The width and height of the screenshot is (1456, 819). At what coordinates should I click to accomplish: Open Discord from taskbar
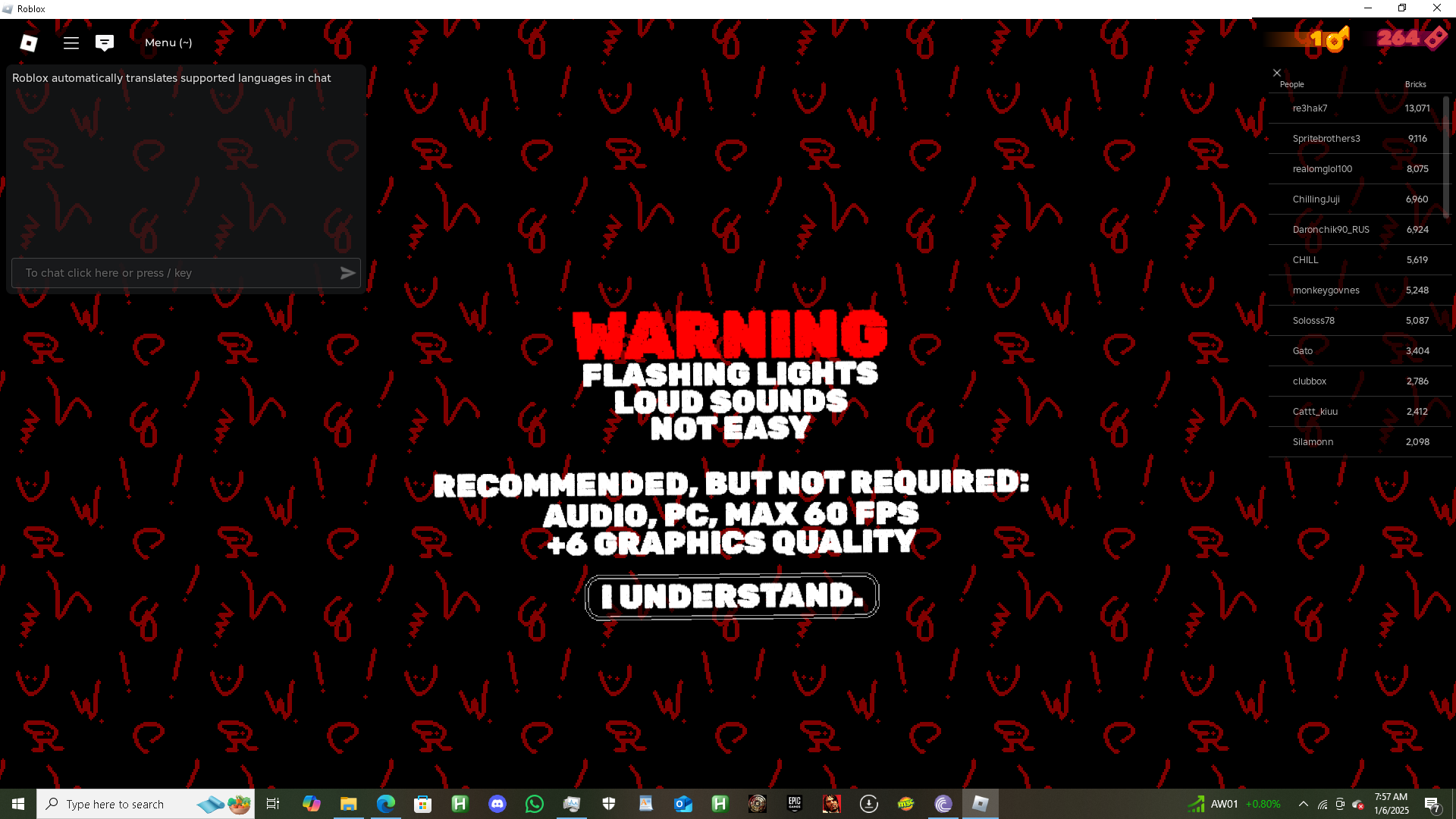(497, 804)
